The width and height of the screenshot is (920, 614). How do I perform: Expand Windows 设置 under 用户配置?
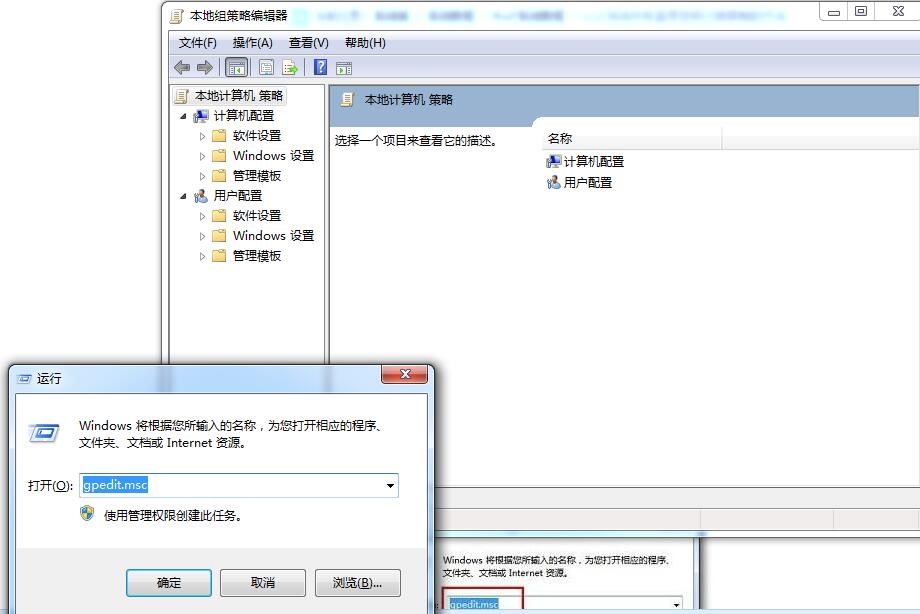point(202,236)
